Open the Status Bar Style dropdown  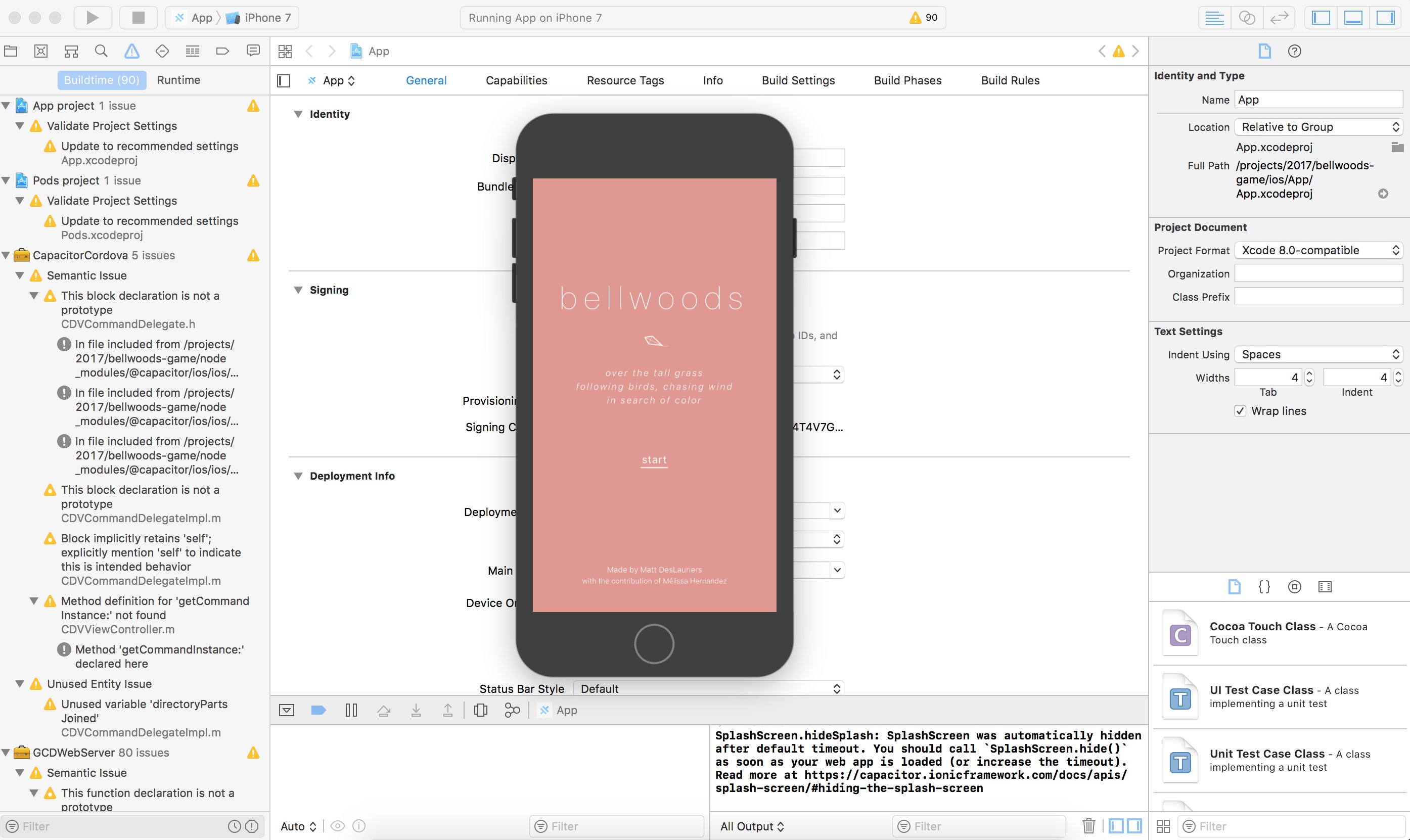pos(708,688)
